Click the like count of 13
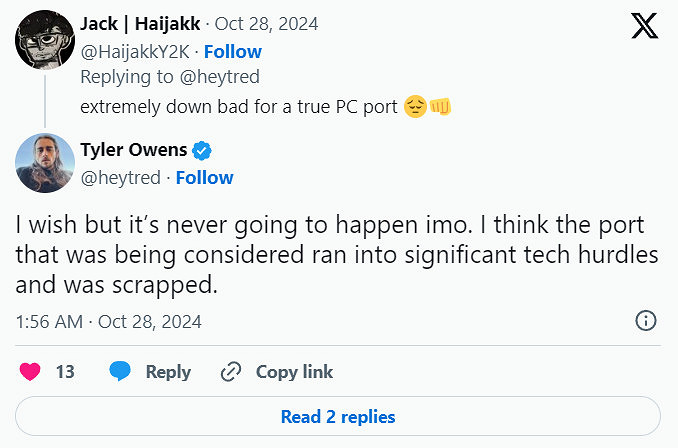 [65, 371]
